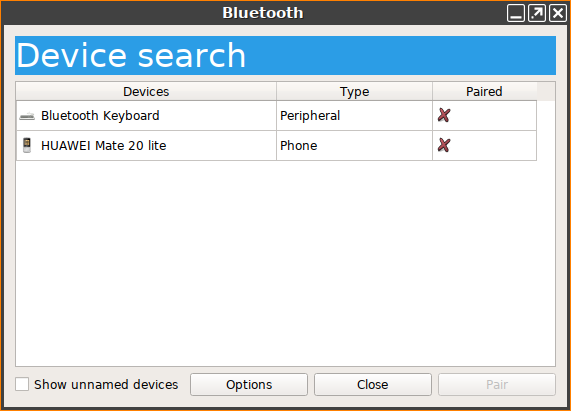Viewport: 571px width, 411px height.
Task: Click the red X in HUAWEI Mate 20 lite's Paired column
Action: click(444, 145)
